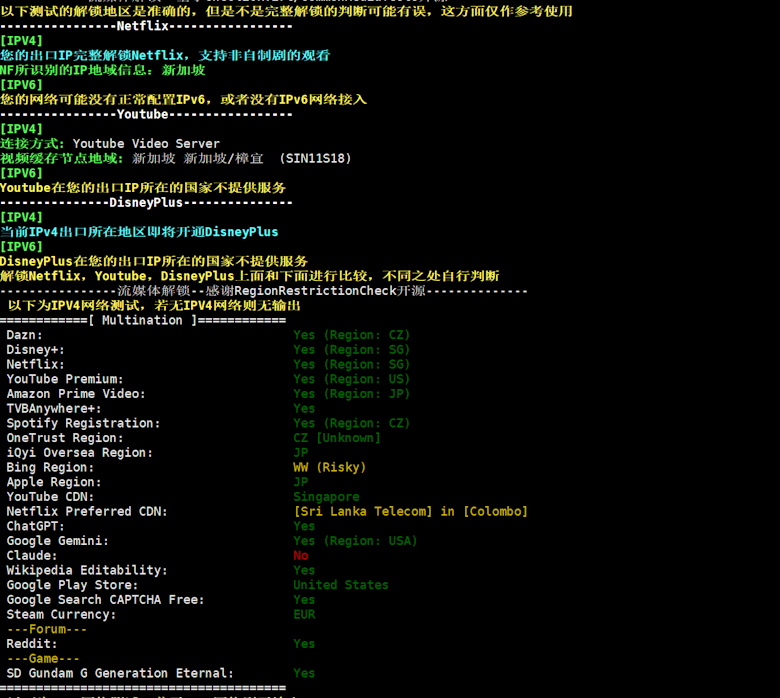The width and height of the screenshot is (780, 698).
Task: Click YouTube Premium result 'Yes (Region: US)'
Action: 352,379
